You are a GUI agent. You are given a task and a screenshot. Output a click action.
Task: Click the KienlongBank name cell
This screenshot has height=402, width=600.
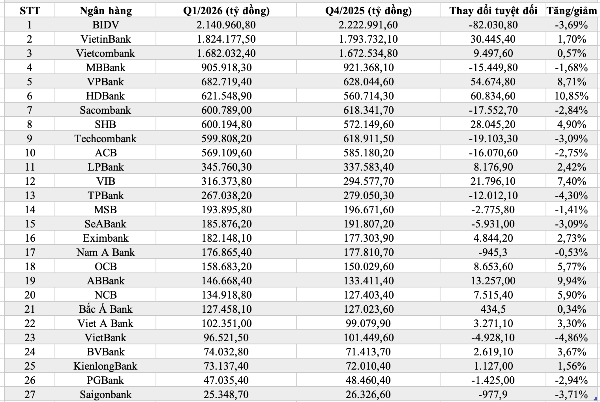click(106, 366)
